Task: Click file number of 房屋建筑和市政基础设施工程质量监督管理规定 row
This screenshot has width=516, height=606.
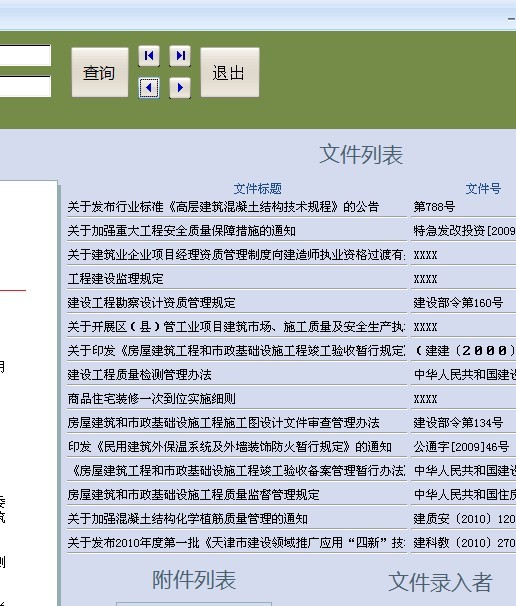Action: coord(463,494)
